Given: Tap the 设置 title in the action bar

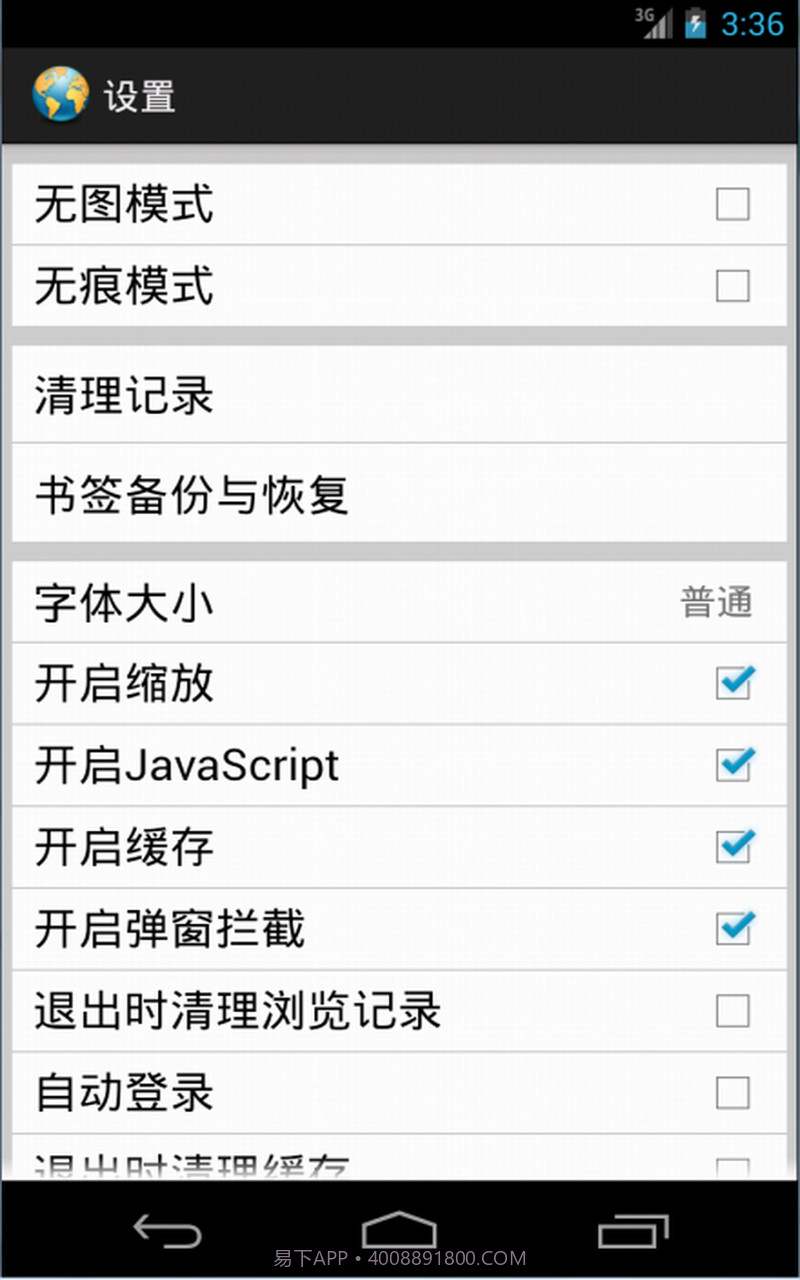Looking at the screenshot, I should click(x=143, y=94).
